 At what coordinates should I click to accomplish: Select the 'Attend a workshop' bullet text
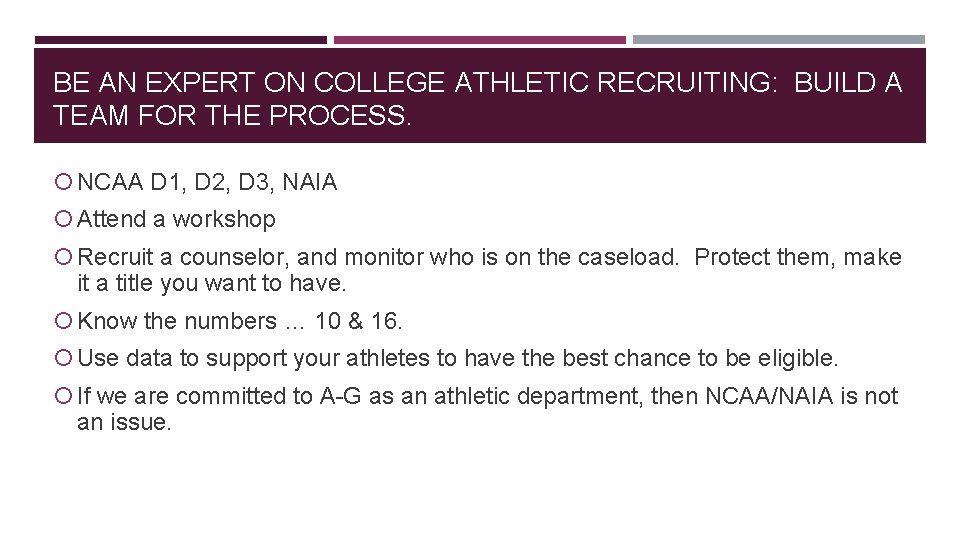tap(176, 219)
